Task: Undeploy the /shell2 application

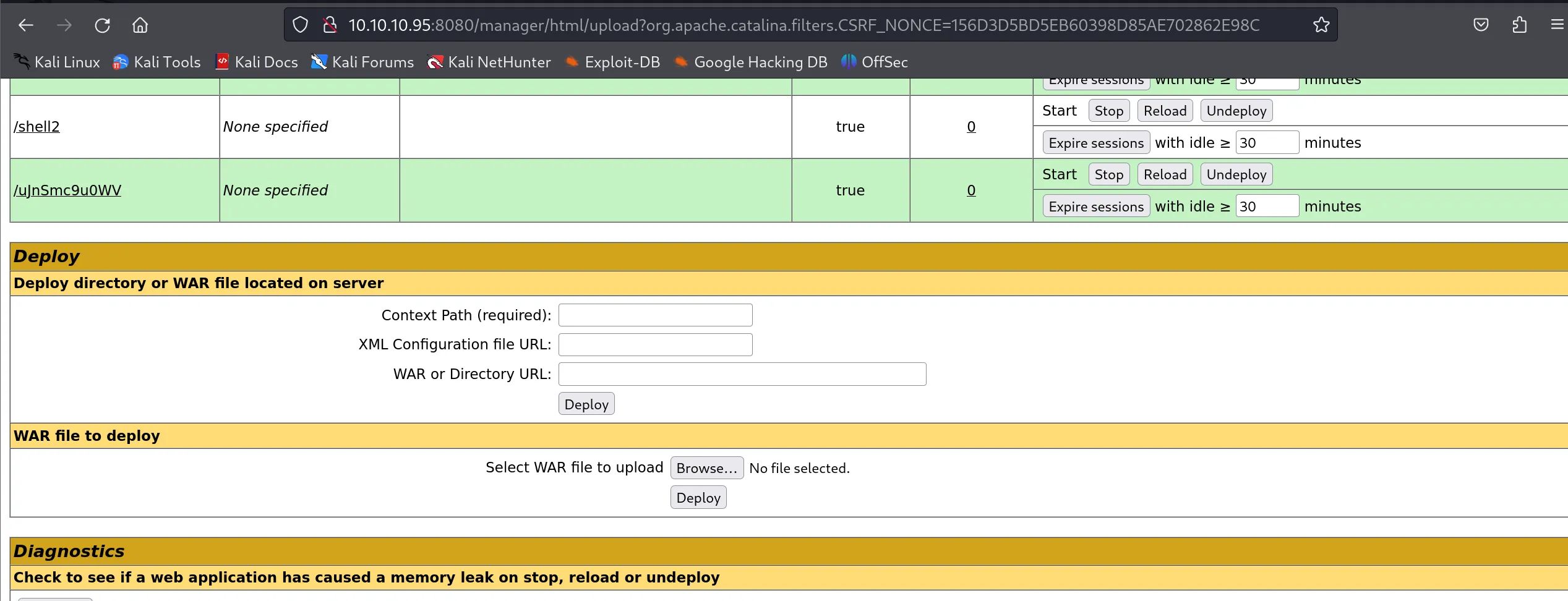Action: point(1236,111)
